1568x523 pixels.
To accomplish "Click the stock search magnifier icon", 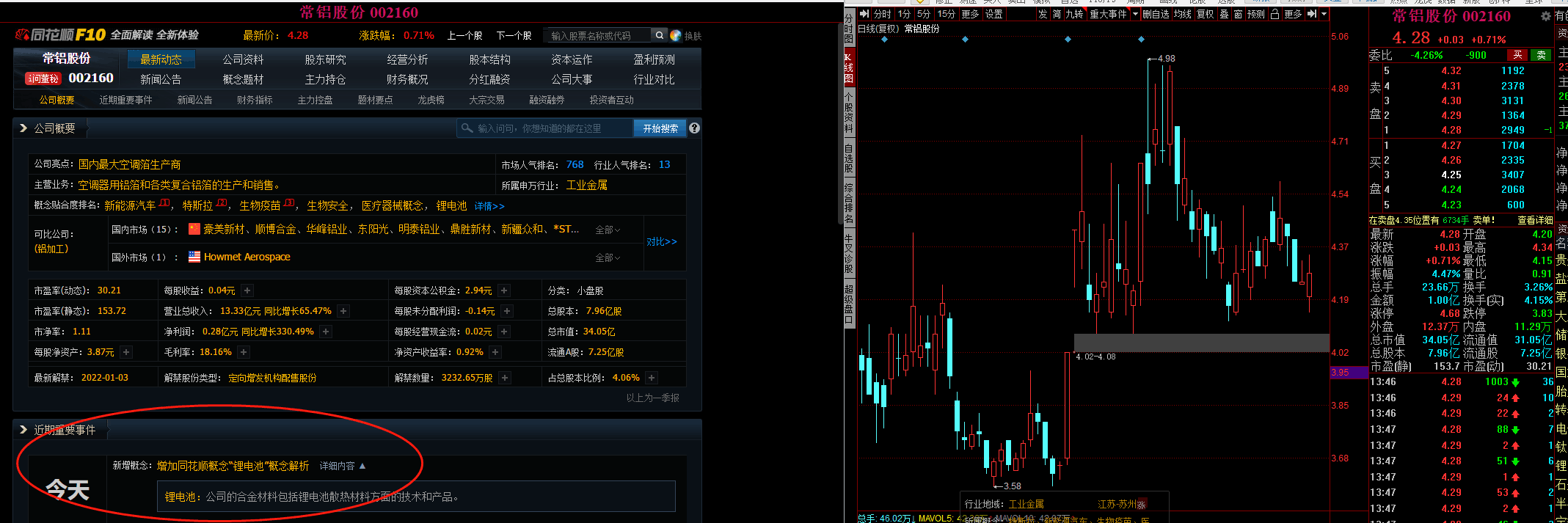I will coord(659,35).
